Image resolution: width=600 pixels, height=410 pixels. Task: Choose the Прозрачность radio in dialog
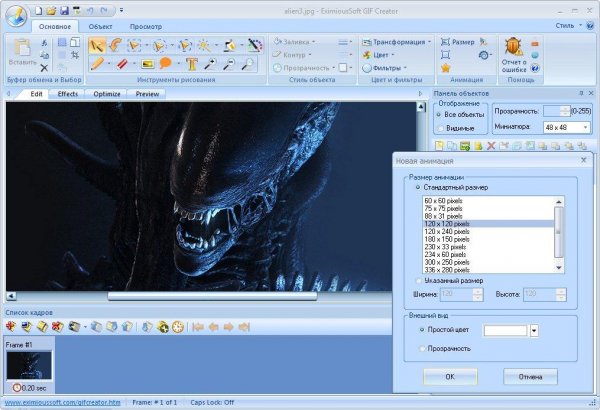point(422,348)
